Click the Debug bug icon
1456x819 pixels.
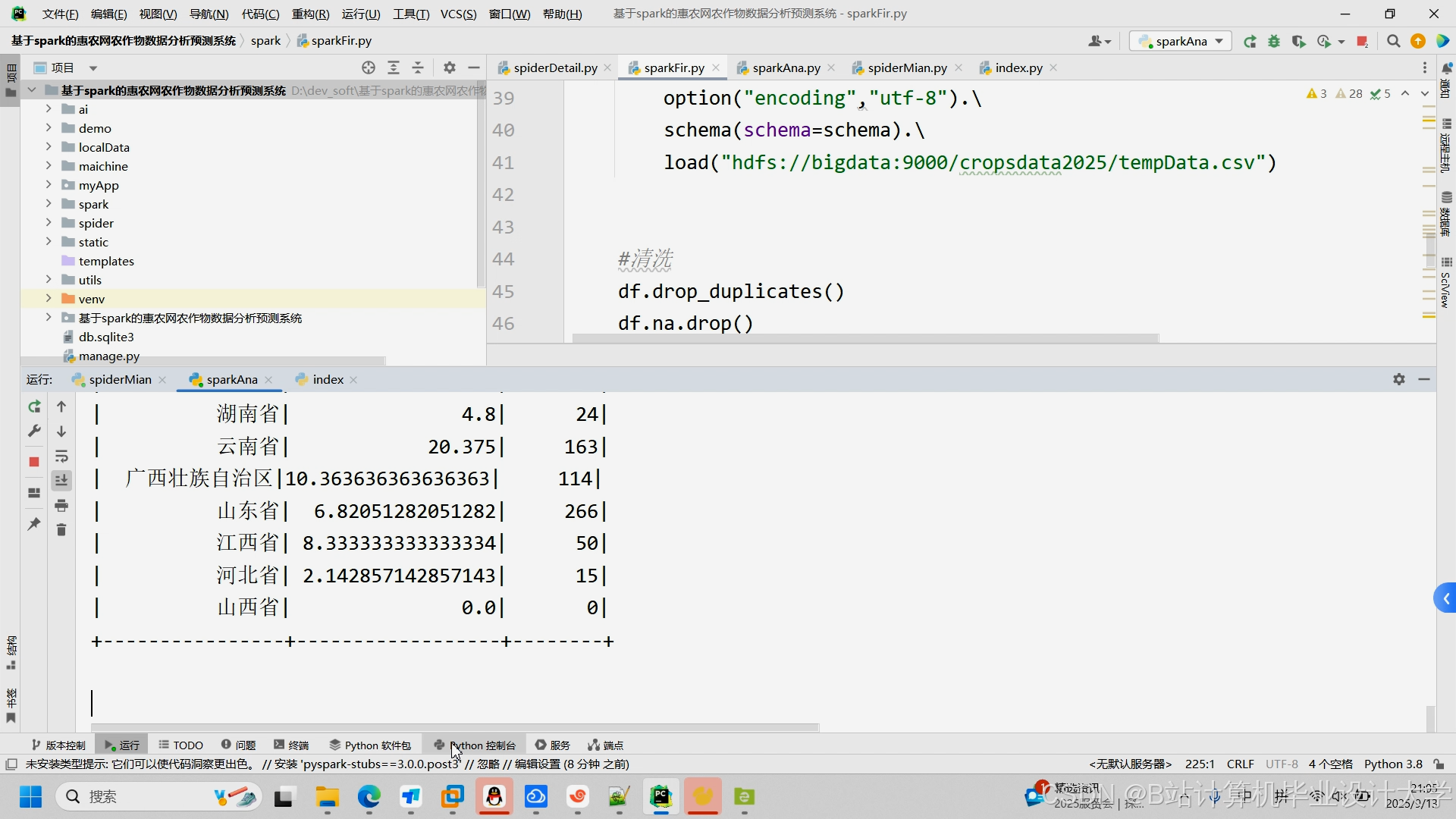(x=1274, y=42)
